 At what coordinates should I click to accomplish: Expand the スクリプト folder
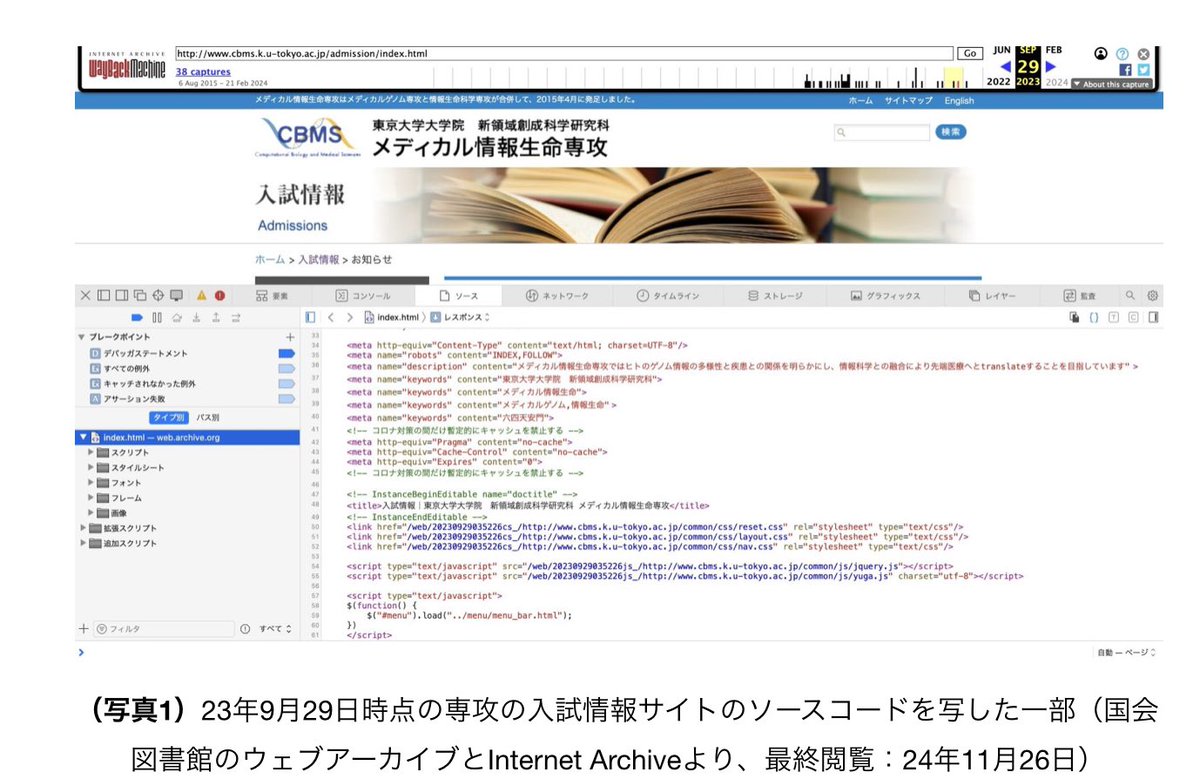pos(90,452)
